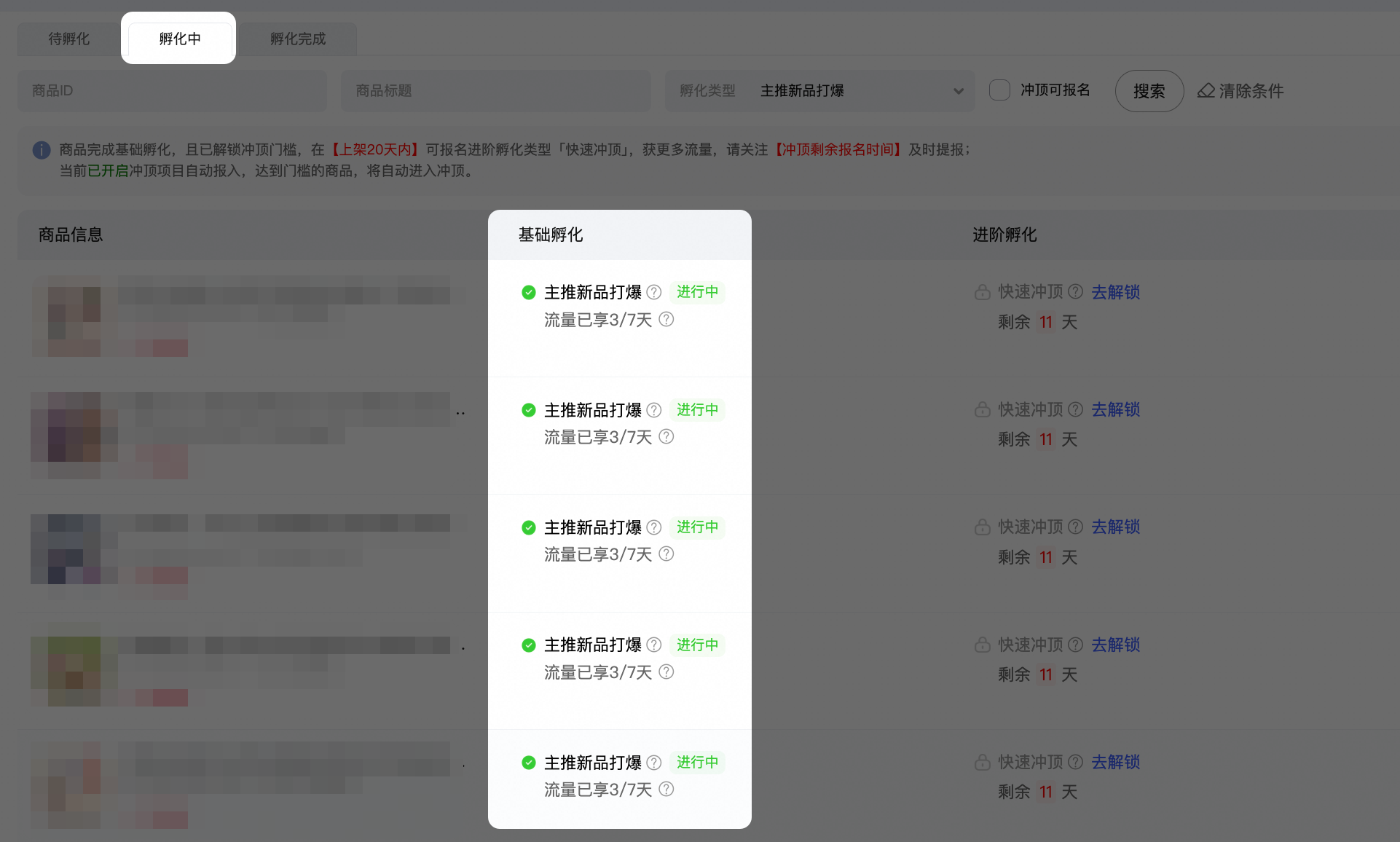Switch to the 待孵化 tab

(x=69, y=39)
